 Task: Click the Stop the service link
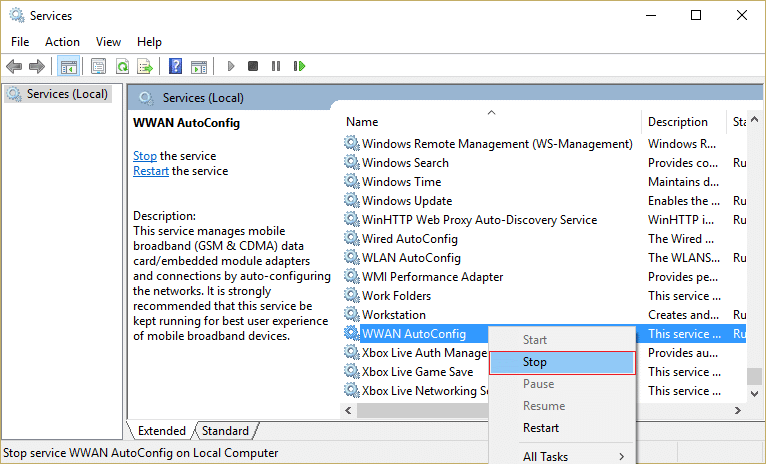144,156
